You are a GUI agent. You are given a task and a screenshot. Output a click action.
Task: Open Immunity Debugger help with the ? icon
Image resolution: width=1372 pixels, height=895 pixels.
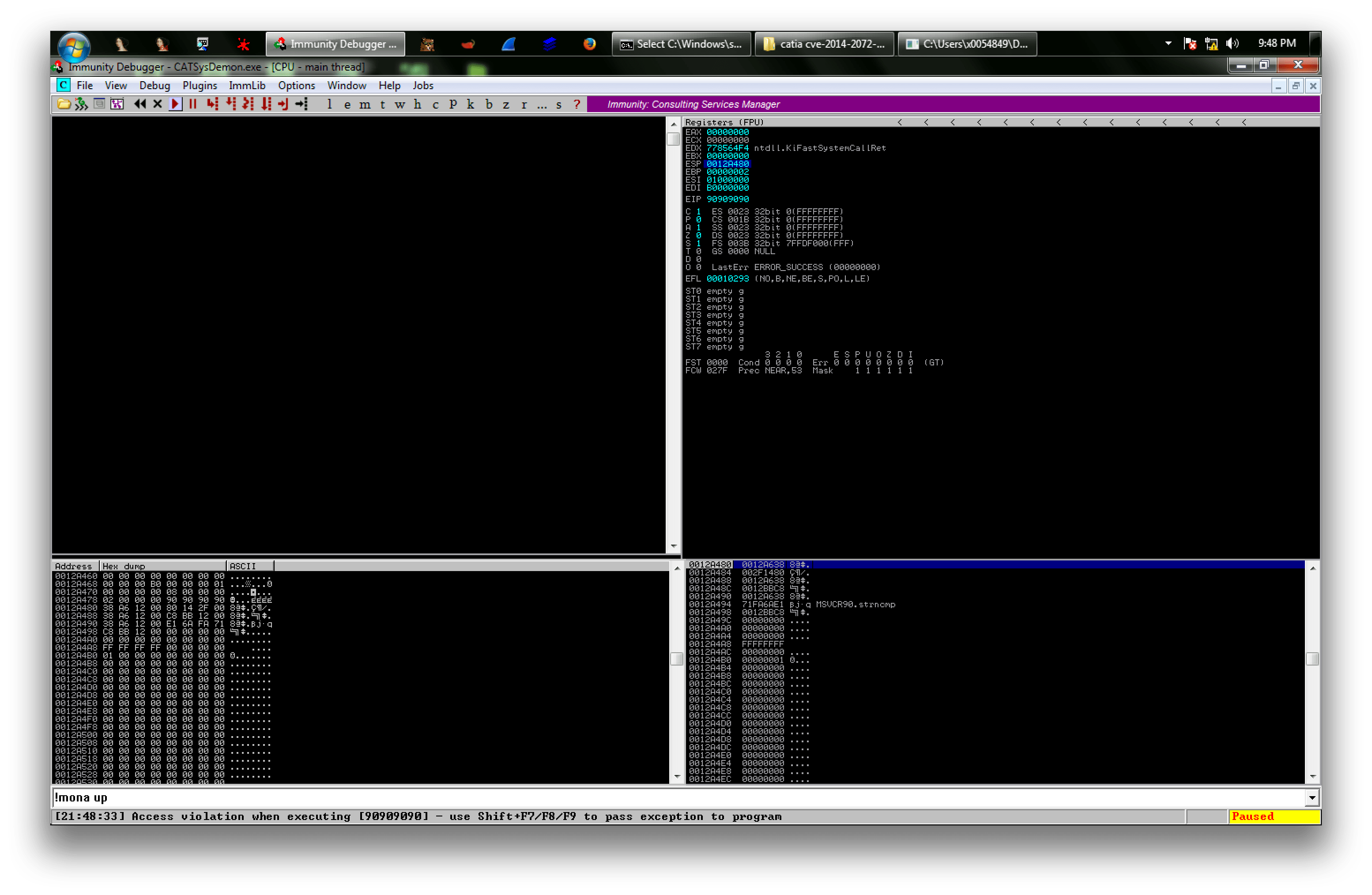click(x=577, y=104)
